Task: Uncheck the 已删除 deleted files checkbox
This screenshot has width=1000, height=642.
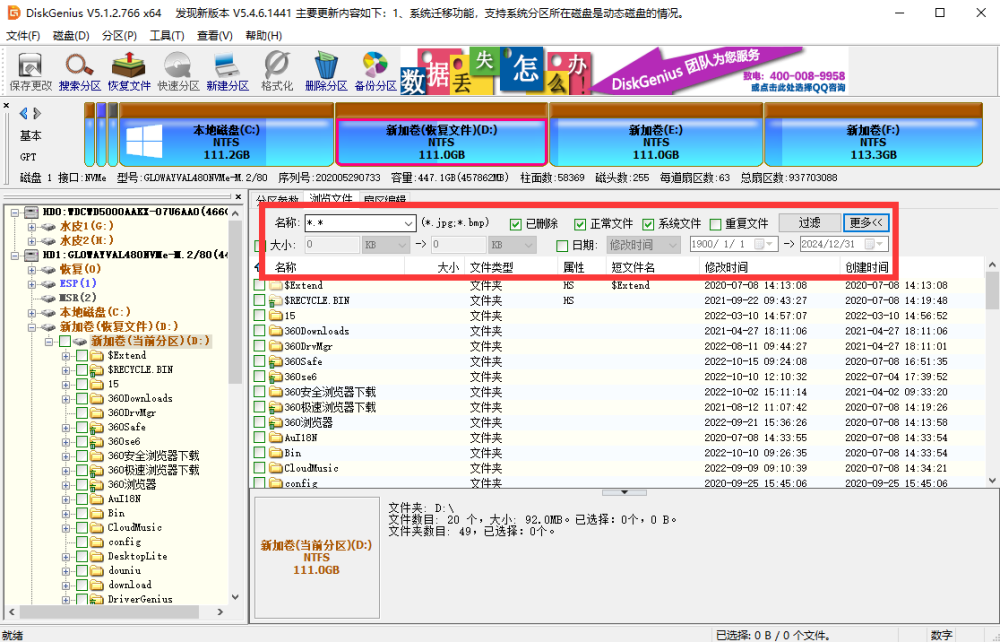Action: point(516,224)
